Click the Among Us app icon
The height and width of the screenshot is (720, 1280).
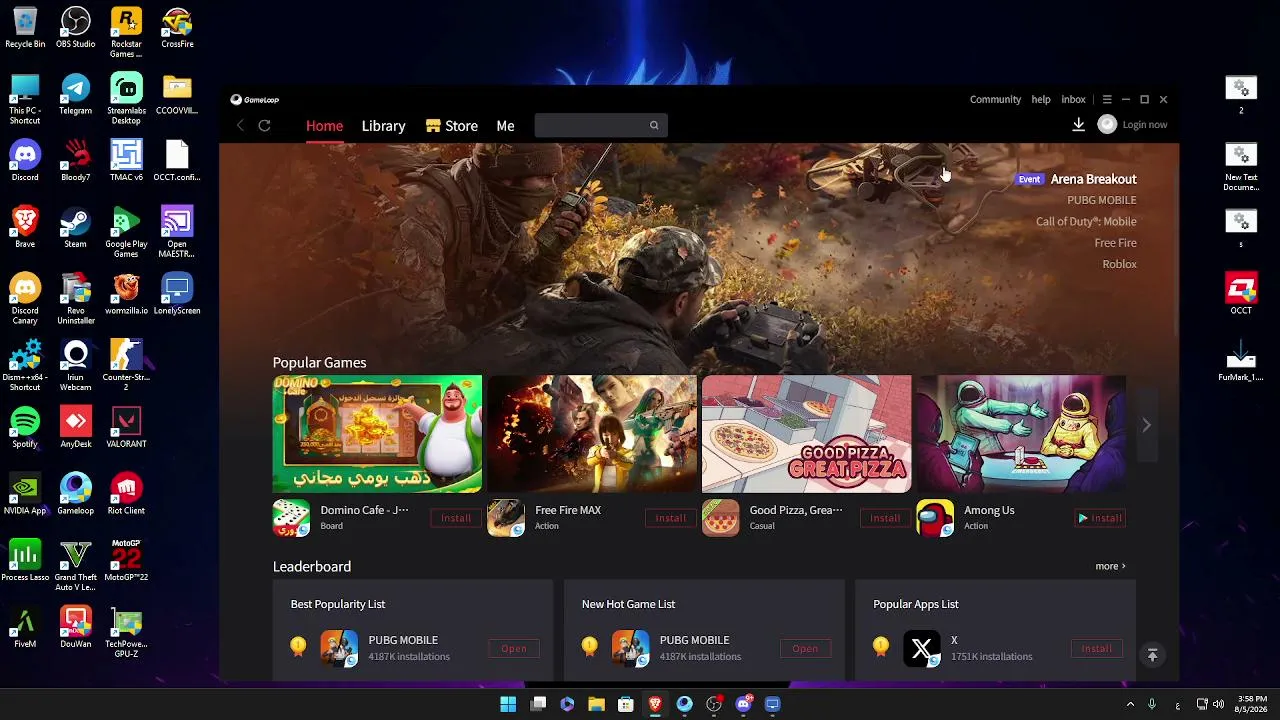pyautogui.click(x=935, y=518)
